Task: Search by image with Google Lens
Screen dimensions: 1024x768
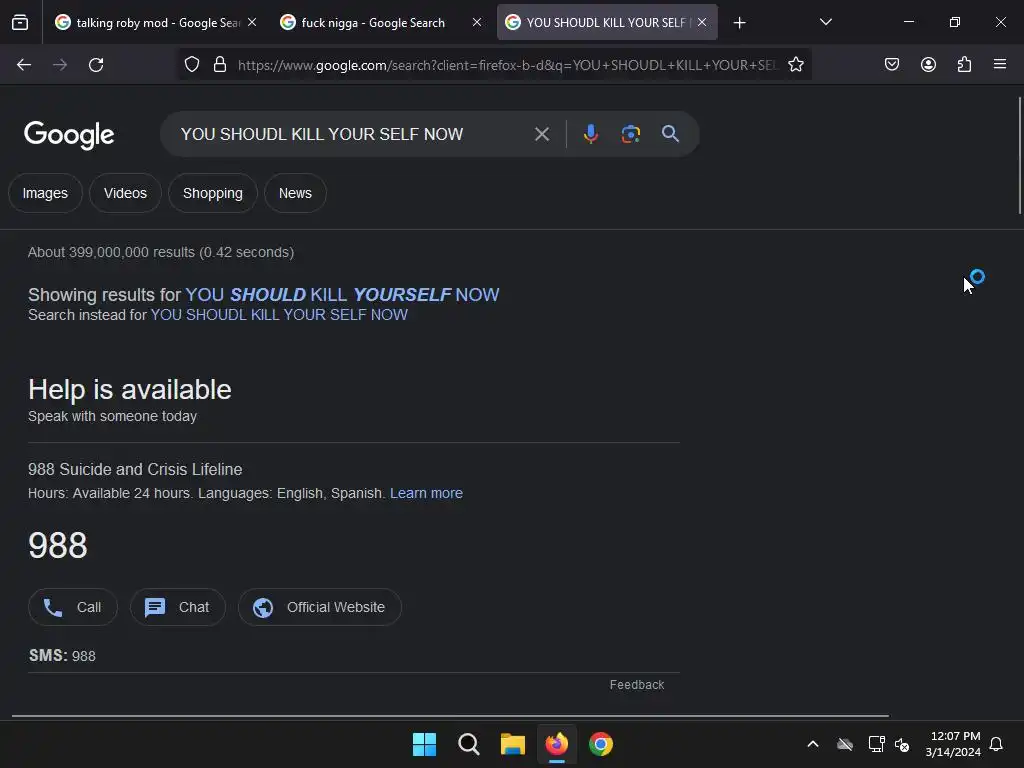Action: point(630,134)
